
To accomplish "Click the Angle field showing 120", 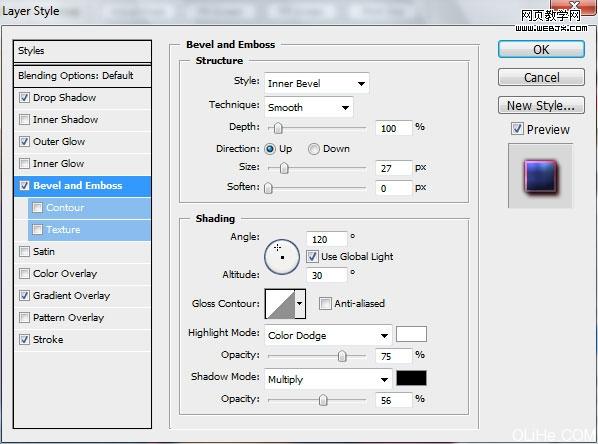I will pos(327,239).
